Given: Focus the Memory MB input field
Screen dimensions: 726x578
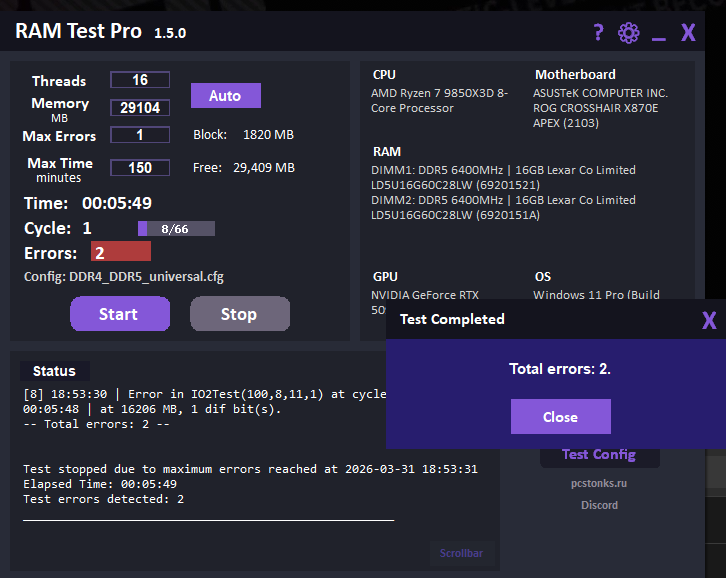Looking at the screenshot, I should click(x=140, y=107).
